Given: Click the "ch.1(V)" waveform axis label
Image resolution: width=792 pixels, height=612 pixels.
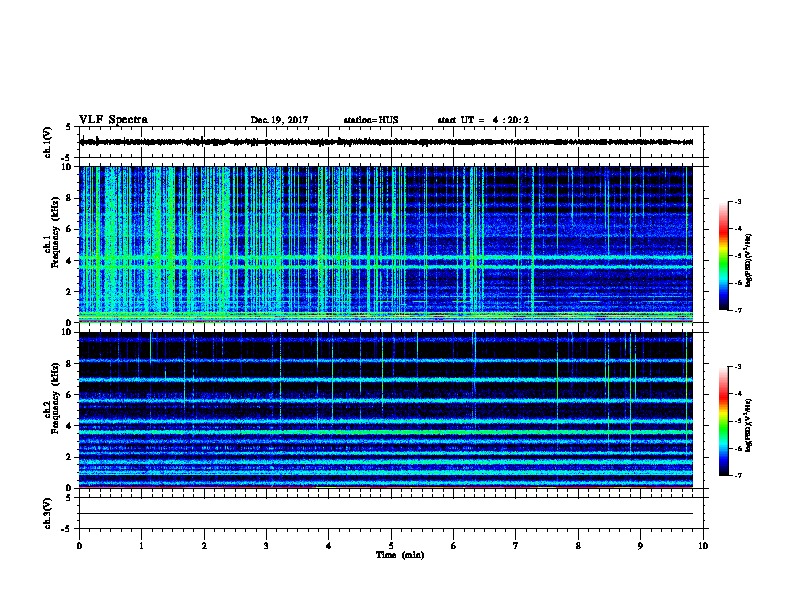Looking at the screenshot, I should tap(48, 142).
